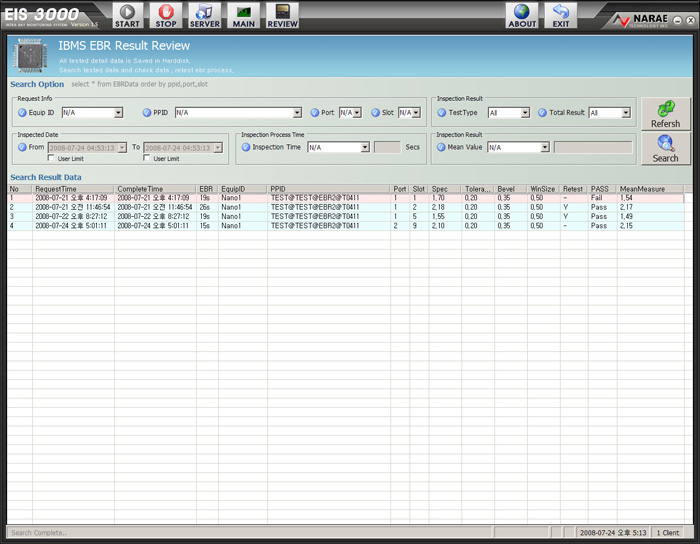Screen dimensions: 700x544
Task: Minimize the EIS-3000 window
Action: [678, 20]
